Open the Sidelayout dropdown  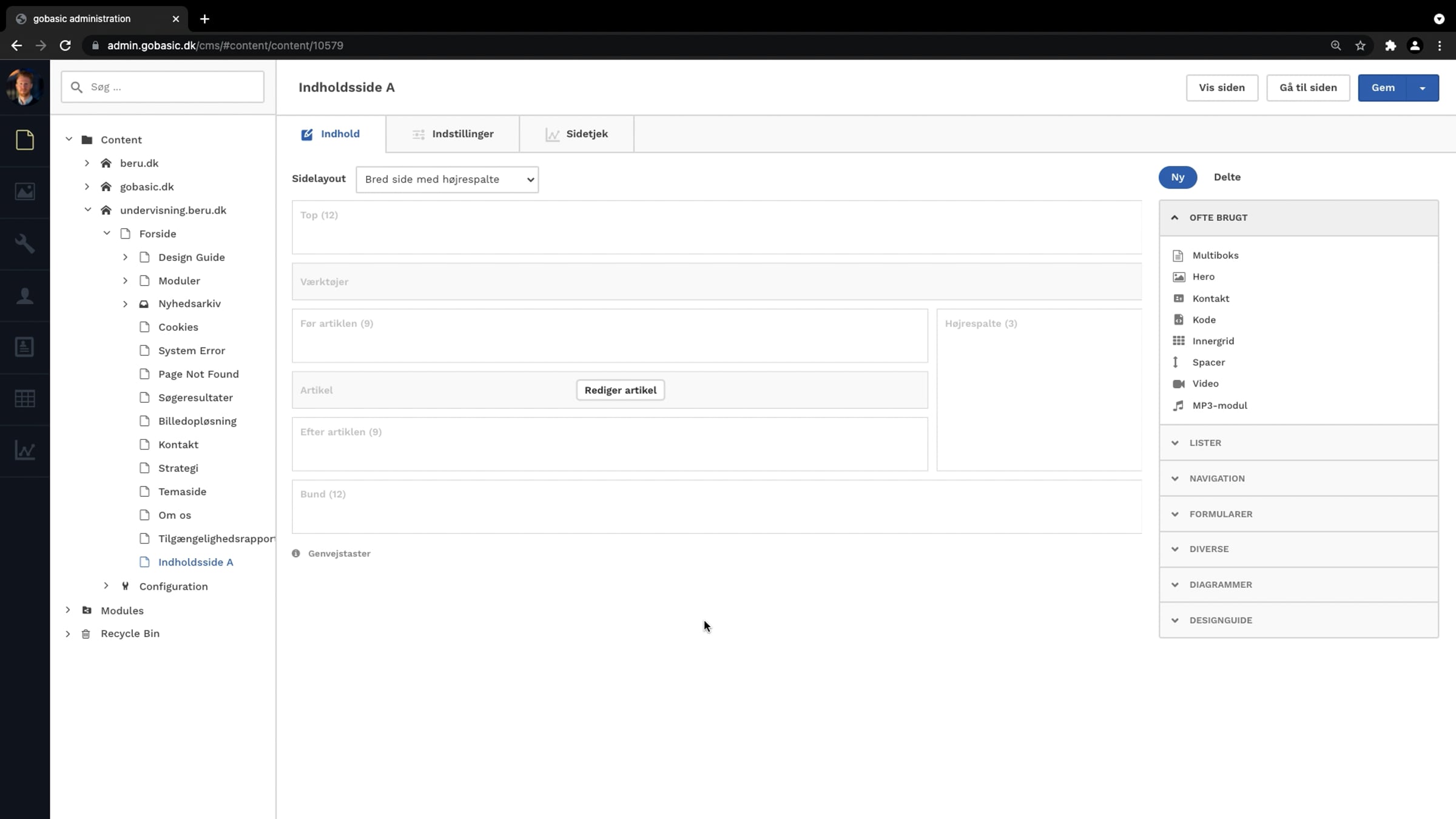click(447, 180)
